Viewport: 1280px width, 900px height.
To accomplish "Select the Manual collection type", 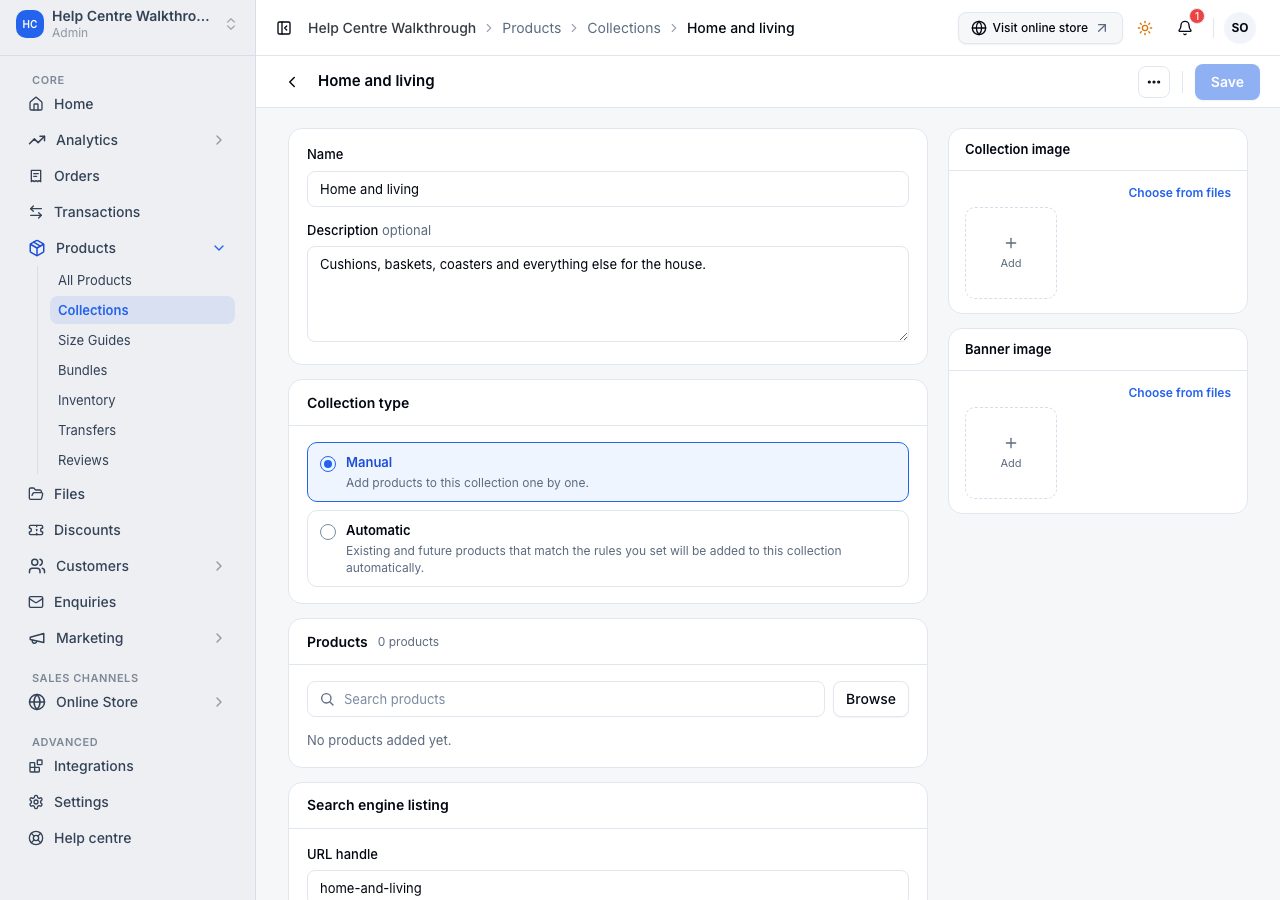I will pos(608,472).
